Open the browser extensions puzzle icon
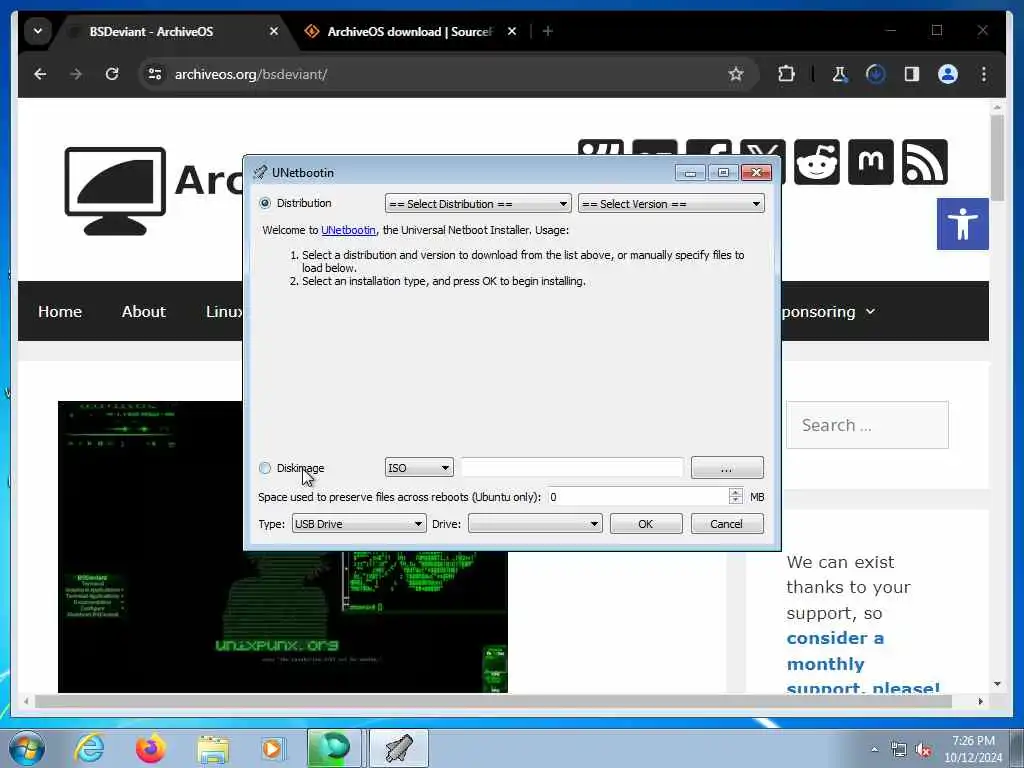The image size is (1024, 768). [x=786, y=74]
